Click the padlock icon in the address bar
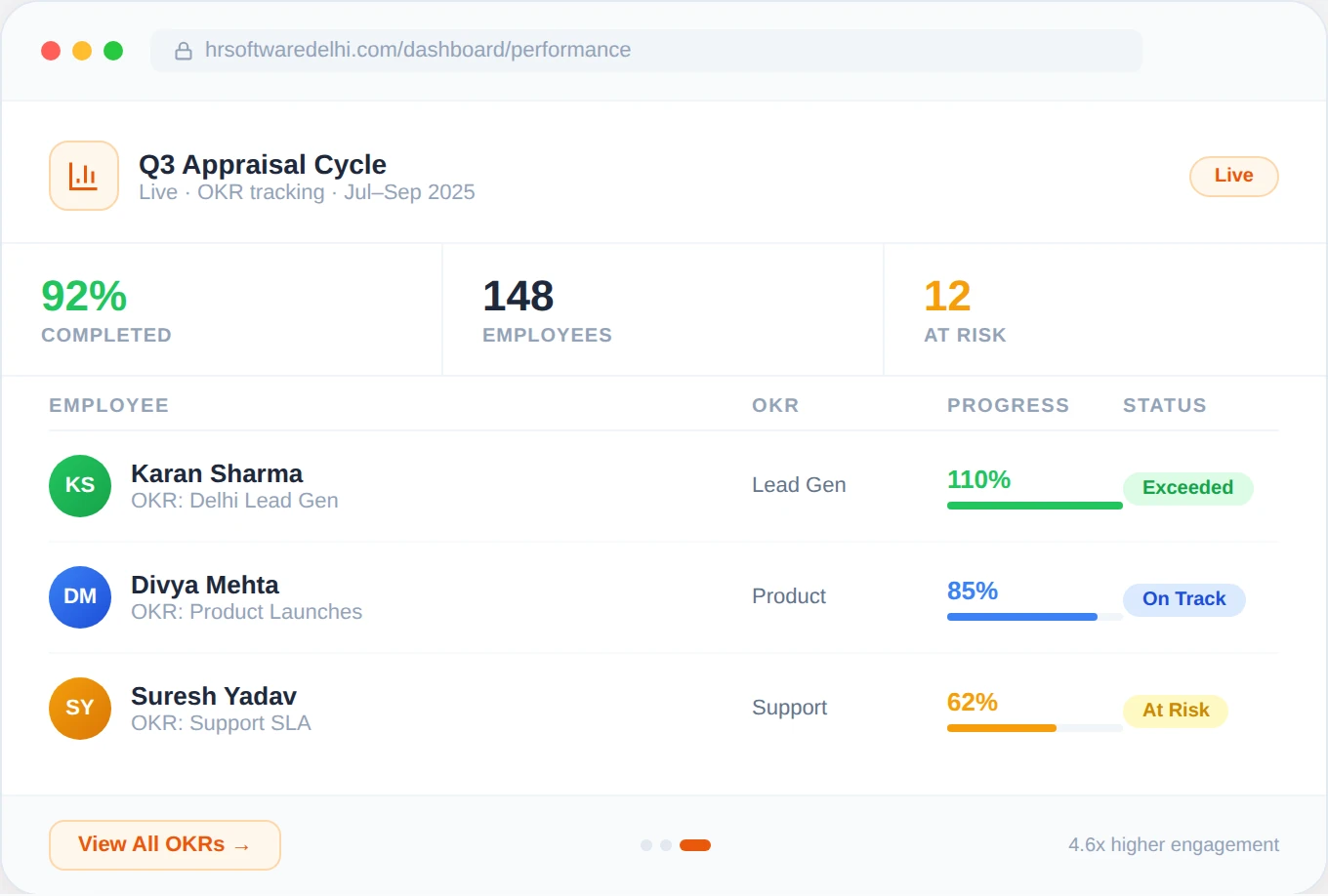The image size is (1328, 896). [184, 50]
